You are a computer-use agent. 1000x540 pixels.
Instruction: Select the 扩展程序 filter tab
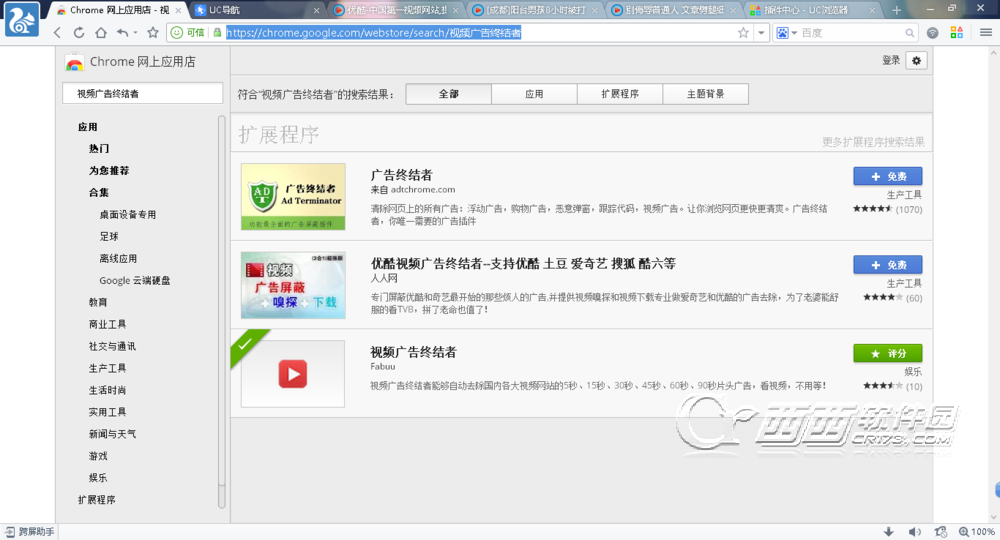coord(620,94)
